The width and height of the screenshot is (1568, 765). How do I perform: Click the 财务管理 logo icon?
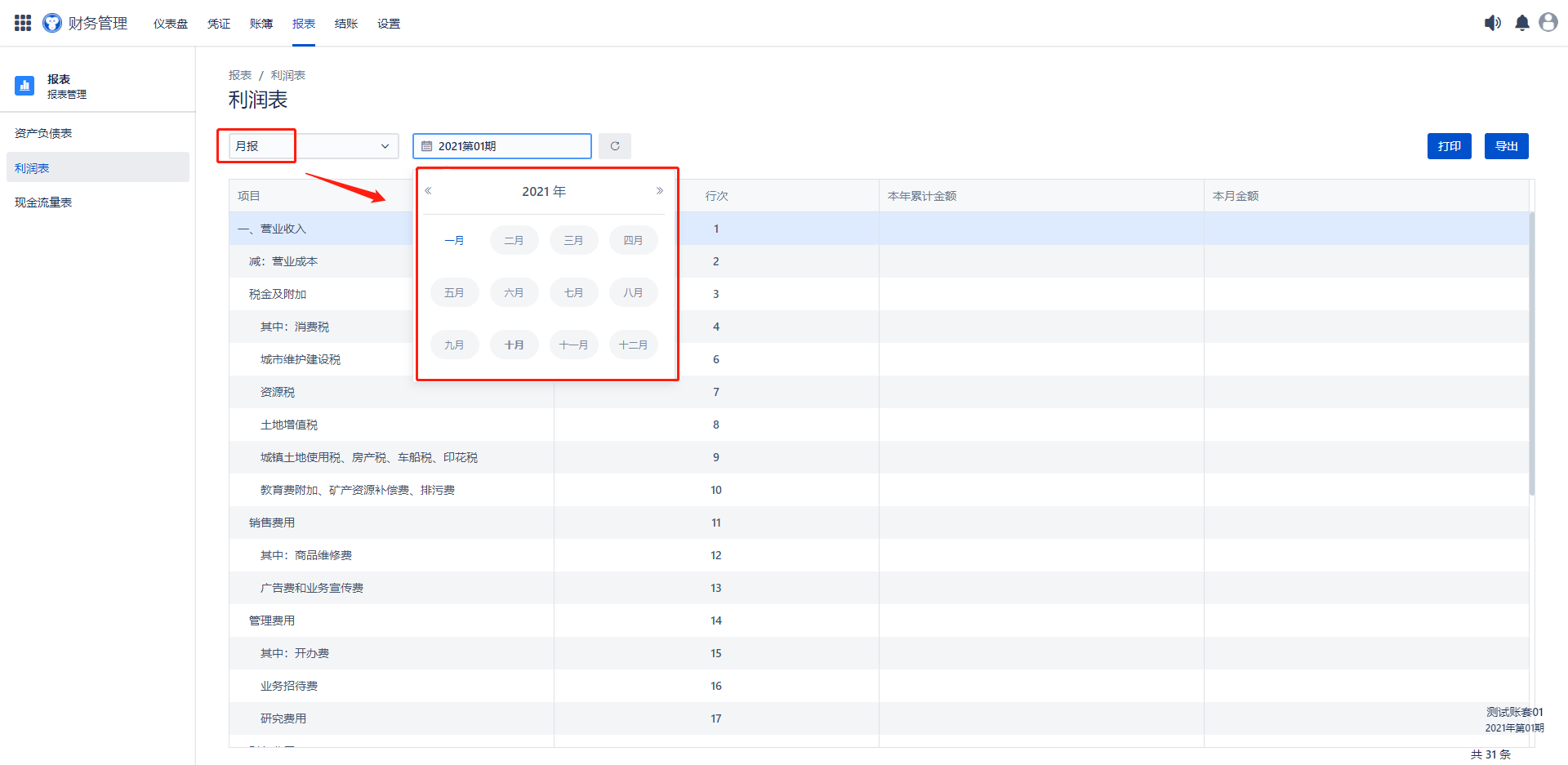coord(52,23)
